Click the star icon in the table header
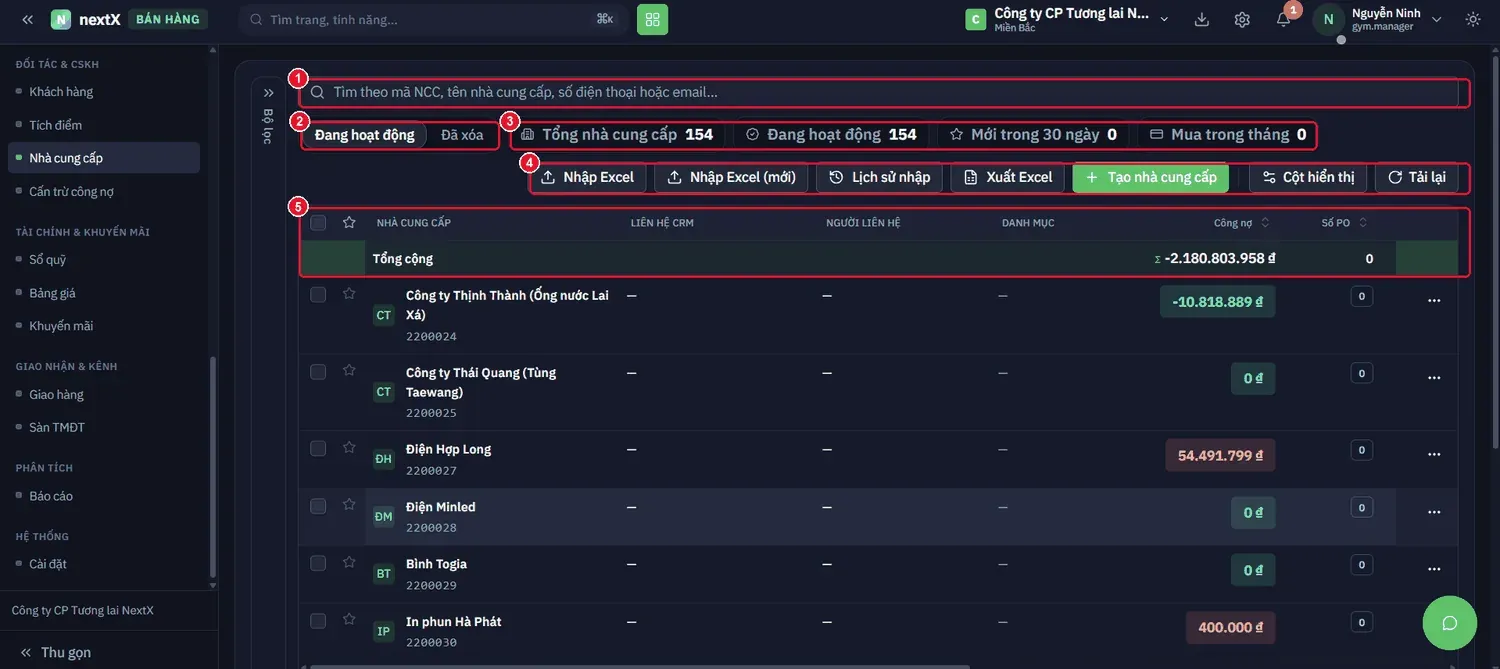The image size is (1500, 669). click(x=349, y=222)
